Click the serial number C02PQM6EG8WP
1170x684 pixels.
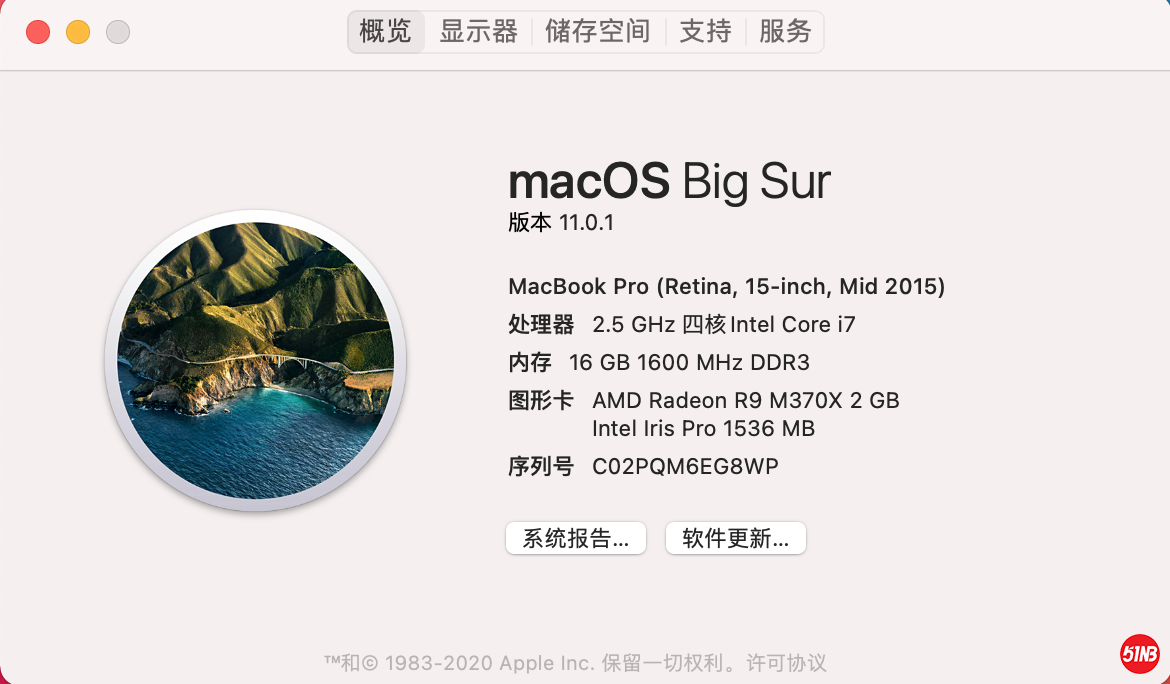[685, 466]
